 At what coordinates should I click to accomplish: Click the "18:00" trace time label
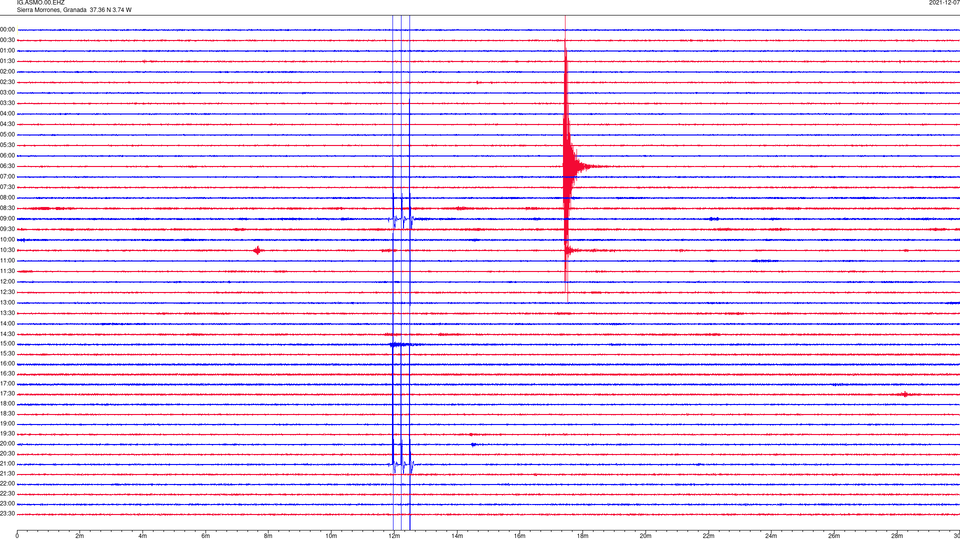7,403
